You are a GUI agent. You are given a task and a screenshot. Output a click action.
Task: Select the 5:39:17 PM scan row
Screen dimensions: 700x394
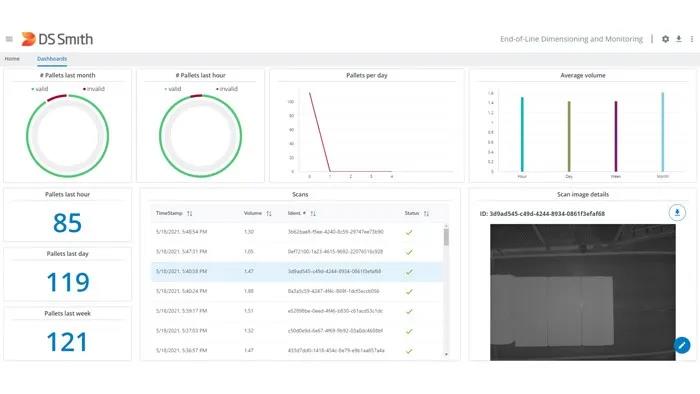pos(297,311)
